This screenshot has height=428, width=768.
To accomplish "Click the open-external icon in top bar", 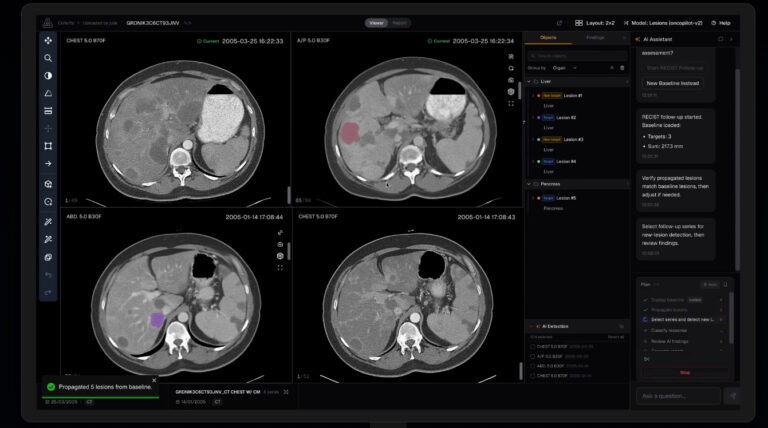I will [x=559, y=23].
